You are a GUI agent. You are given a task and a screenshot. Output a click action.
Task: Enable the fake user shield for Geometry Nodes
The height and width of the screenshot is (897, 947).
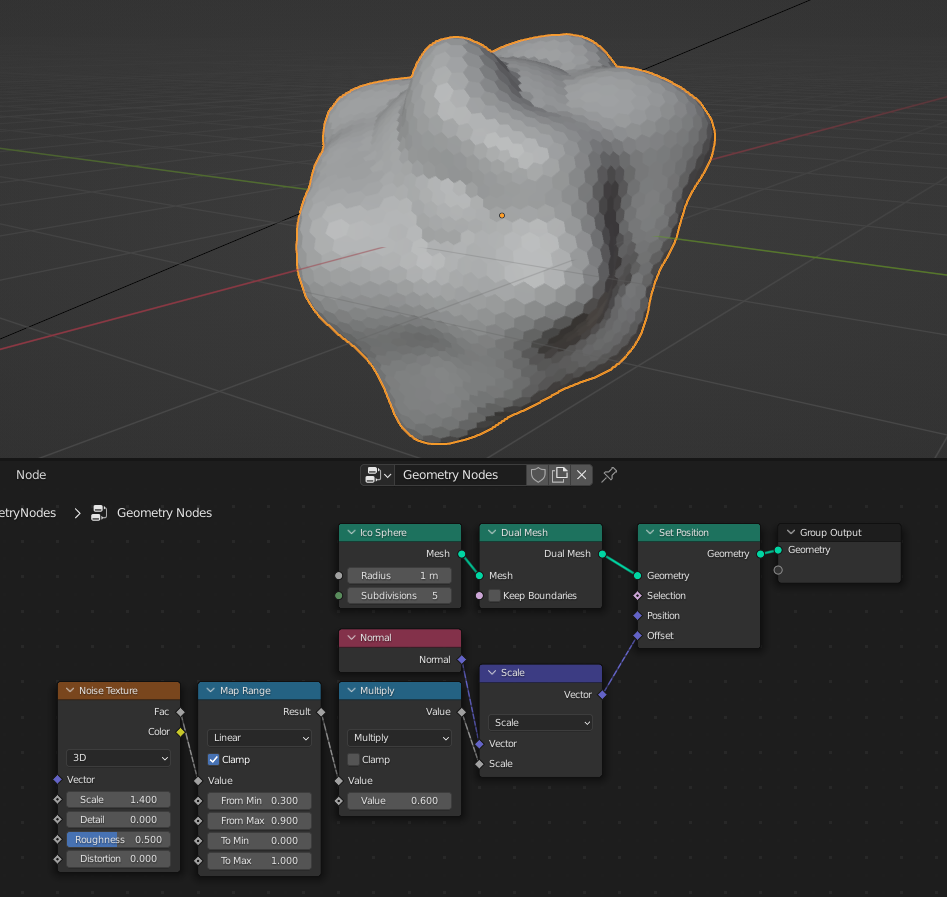pyautogui.click(x=538, y=475)
